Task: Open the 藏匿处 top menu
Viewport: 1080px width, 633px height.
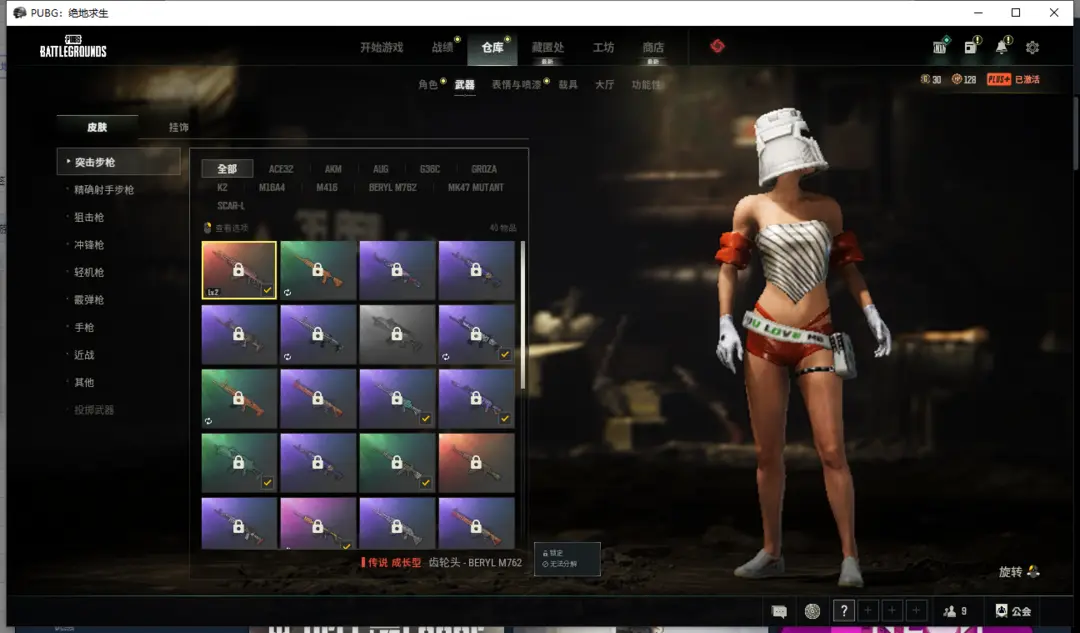Action: [548, 47]
